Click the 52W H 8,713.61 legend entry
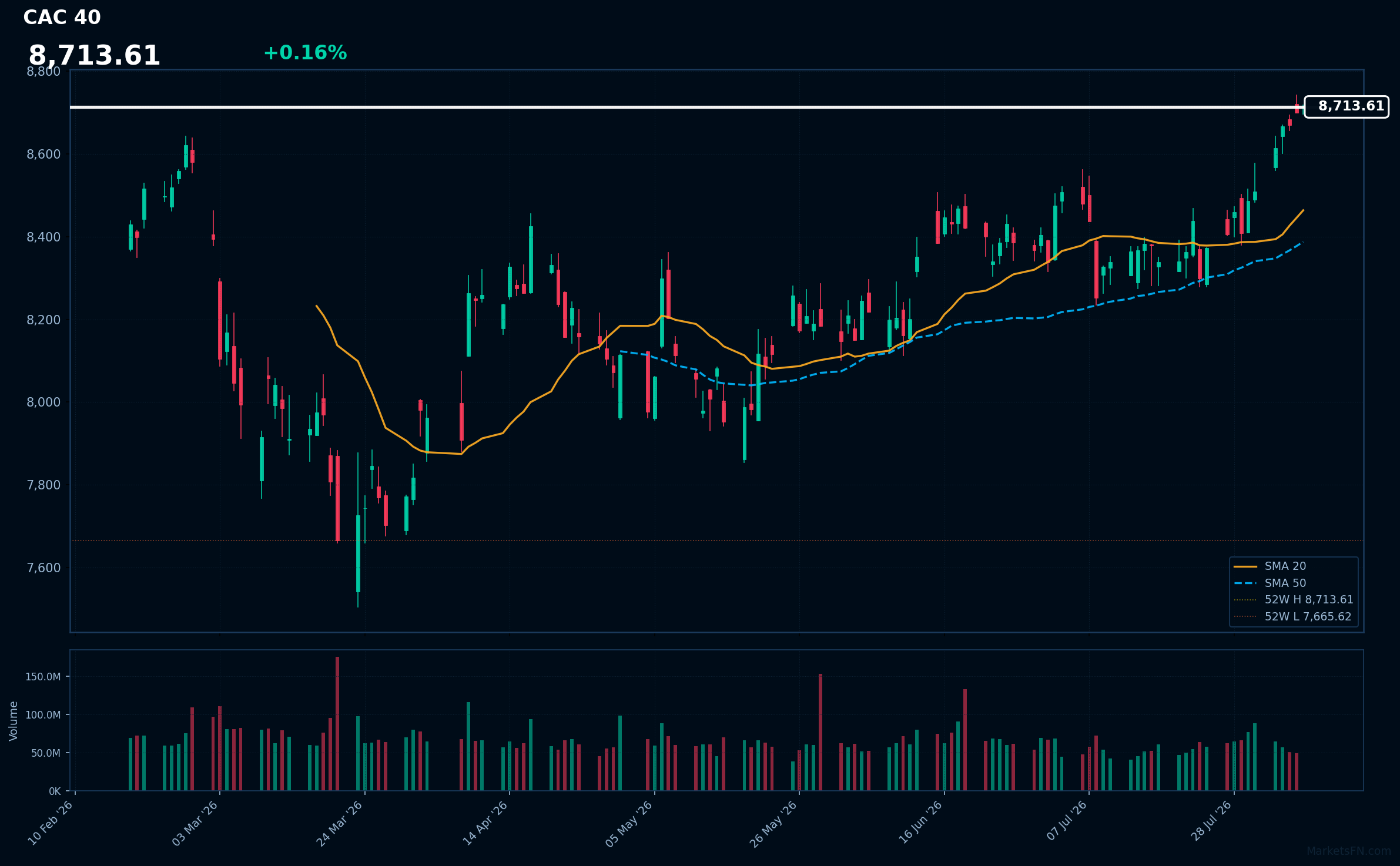This screenshot has height=866, width=1400. pyautogui.click(x=1293, y=600)
